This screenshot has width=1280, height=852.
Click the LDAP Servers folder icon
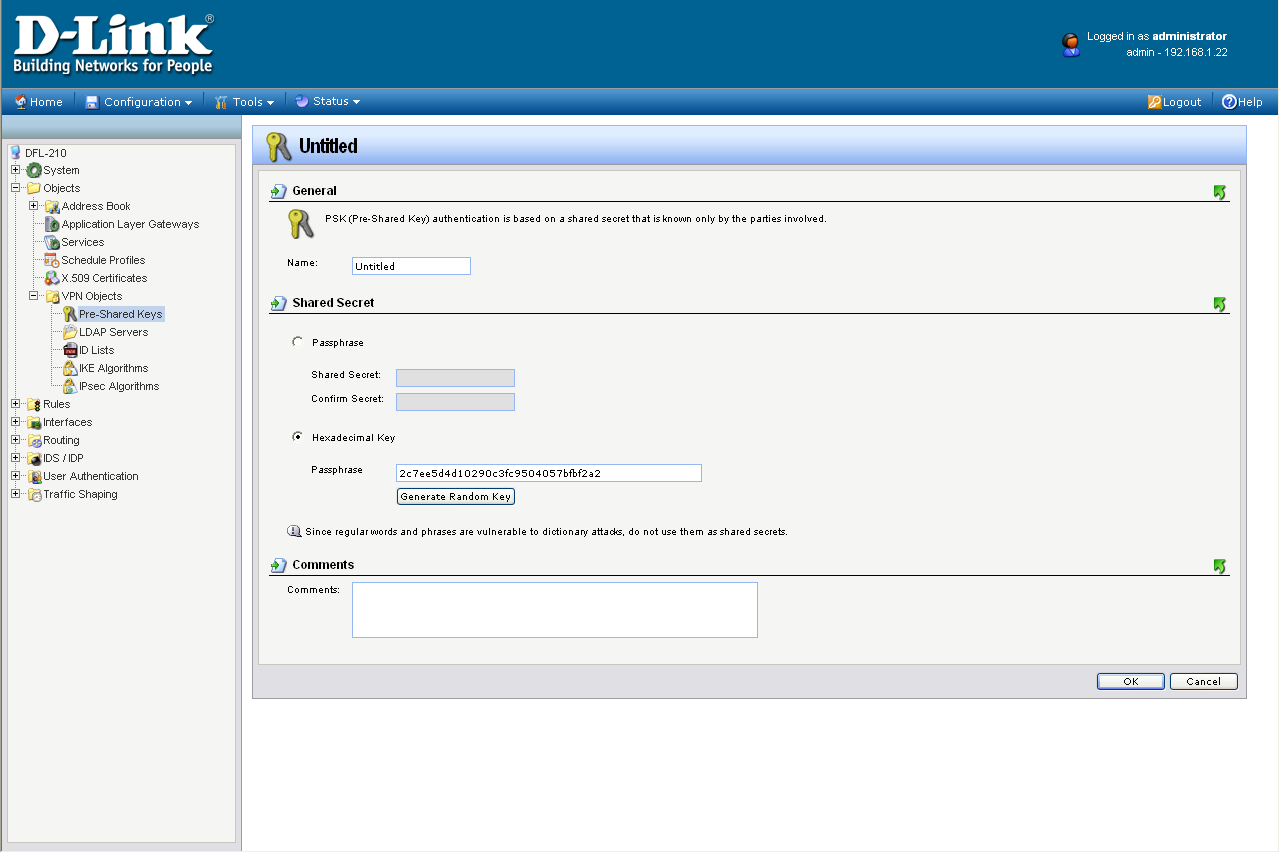point(70,332)
